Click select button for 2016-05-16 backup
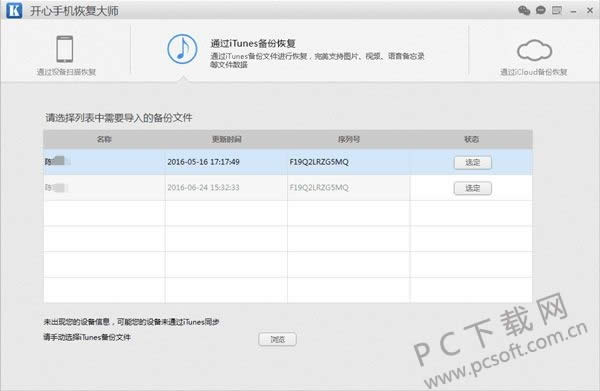Screen dimensions: 600x391 point(473,162)
